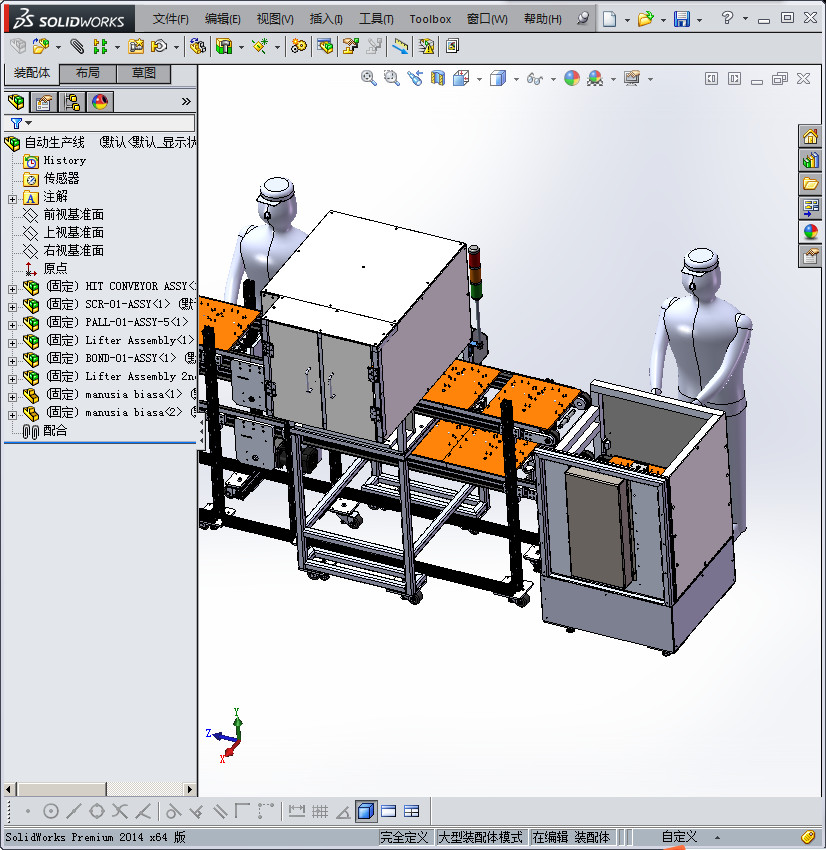Open the ConfigurationManager tab icon
The image size is (826, 850).
pos(71,101)
